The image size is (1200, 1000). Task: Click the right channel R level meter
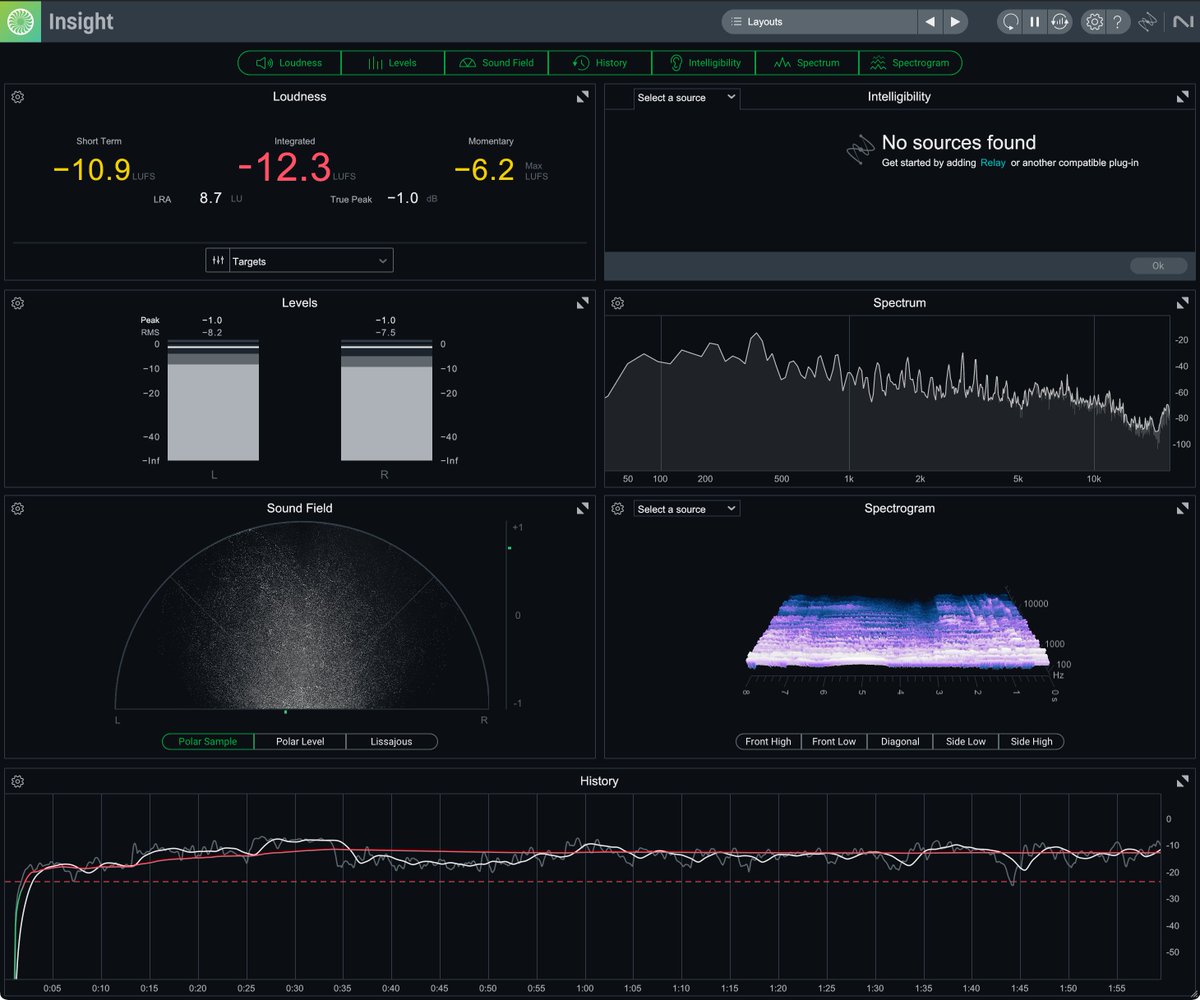tap(386, 401)
